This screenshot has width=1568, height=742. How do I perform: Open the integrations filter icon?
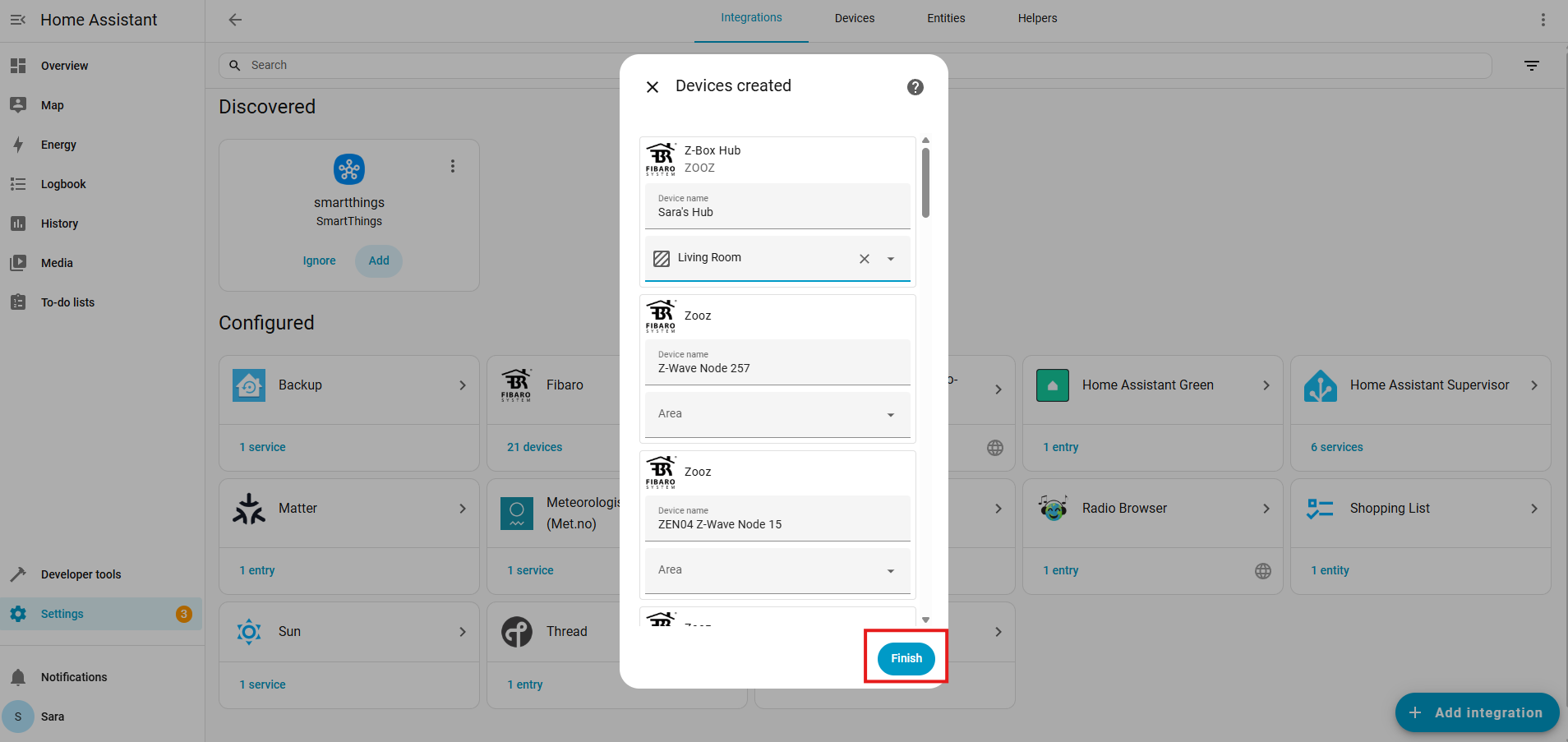[x=1532, y=66]
